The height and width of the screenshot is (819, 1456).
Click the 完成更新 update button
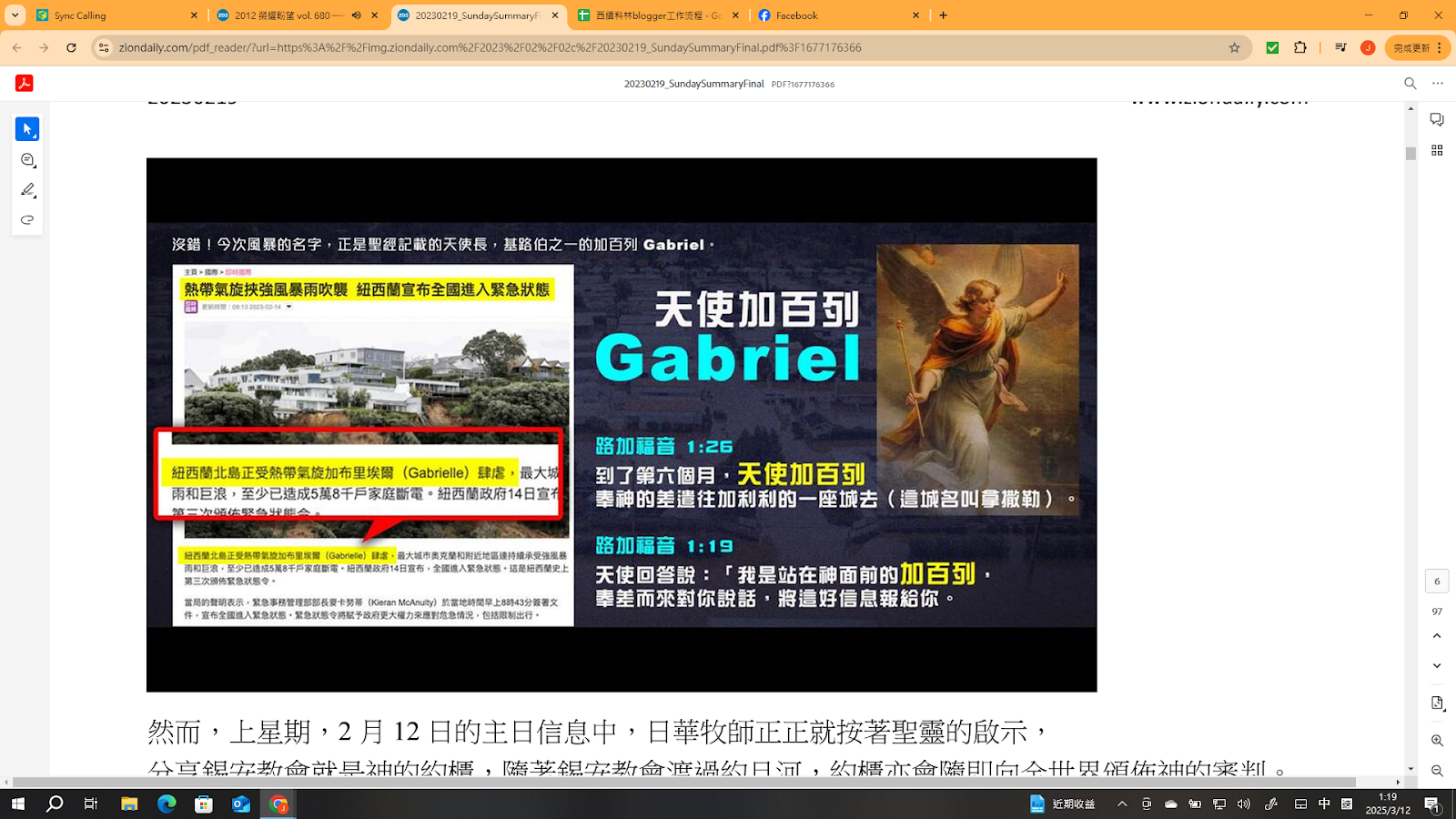tap(1417, 47)
